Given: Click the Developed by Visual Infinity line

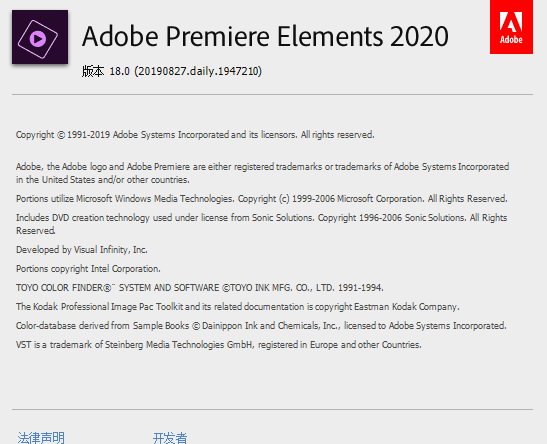Looking at the screenshot, I should pyautogui.click(x=82, y=250).
